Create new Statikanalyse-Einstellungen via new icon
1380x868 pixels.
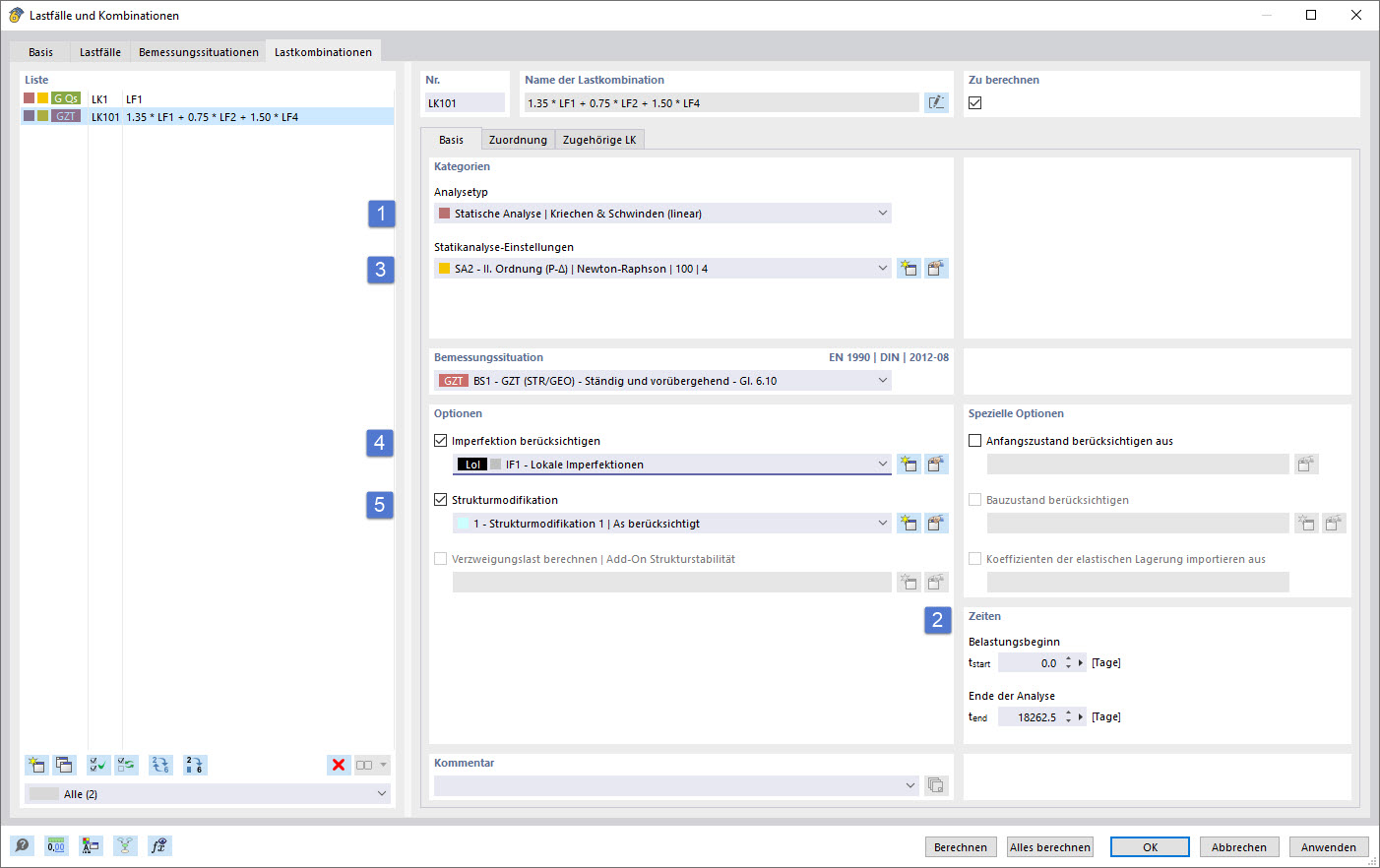tap(908, 267)
